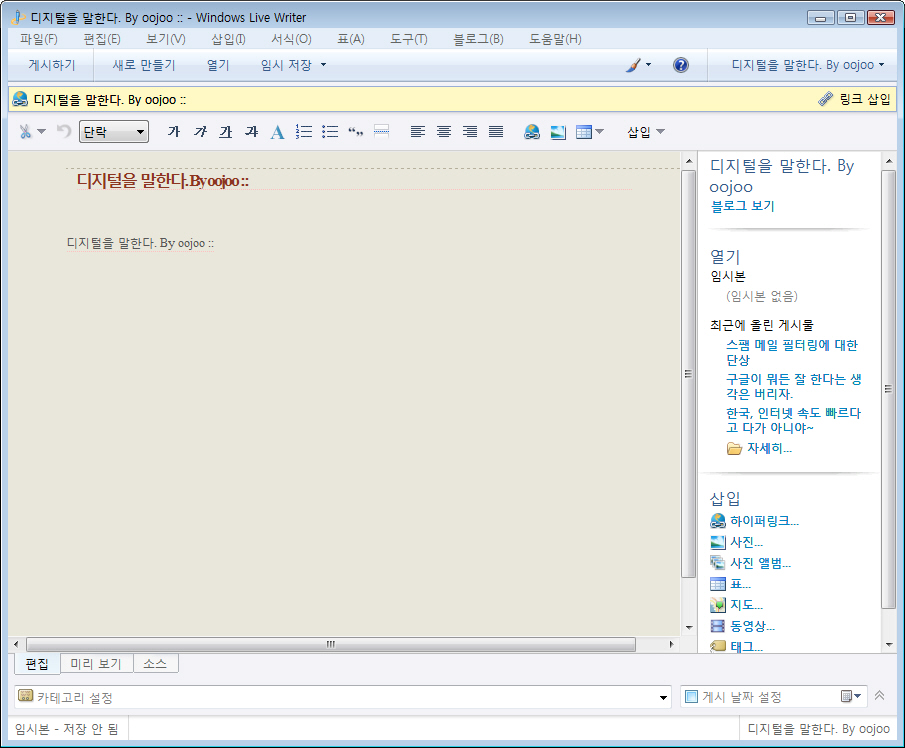Open the 삽입 toolbar dropdown
The width and height of the screenshot is (905, 748).
pyautogui.click(x=646, y=132)
